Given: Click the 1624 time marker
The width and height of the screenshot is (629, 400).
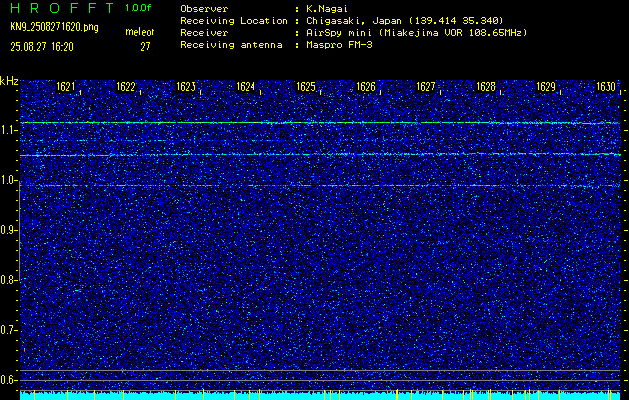Looking at the screenshot, I should pos(246,86).
